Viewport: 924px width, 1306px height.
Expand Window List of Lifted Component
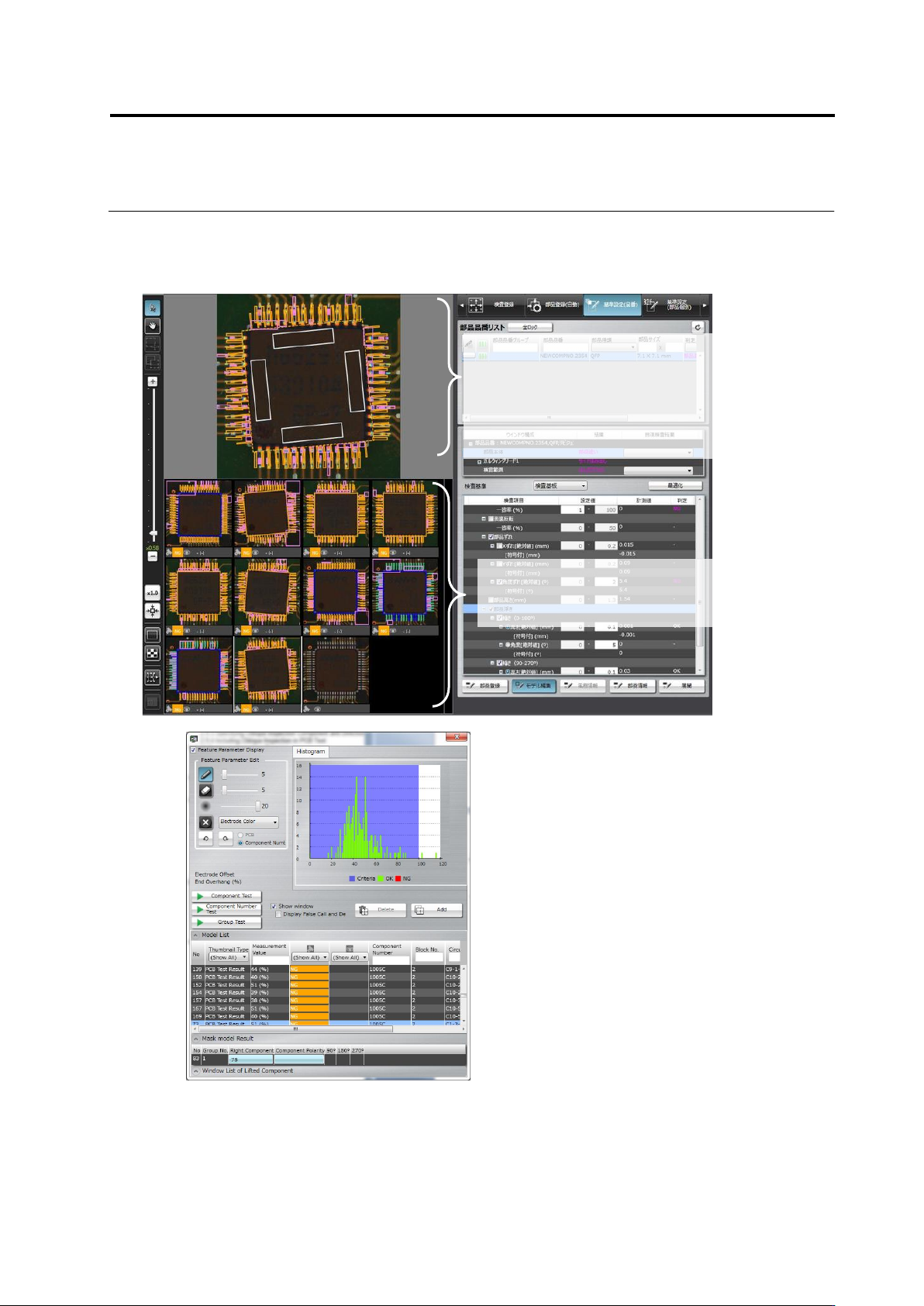pyautogui.click(x=195, y=1070)
